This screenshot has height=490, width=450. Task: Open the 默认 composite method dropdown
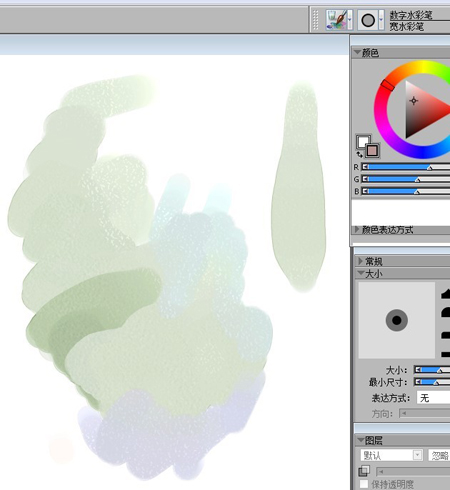tap(391, 455)
